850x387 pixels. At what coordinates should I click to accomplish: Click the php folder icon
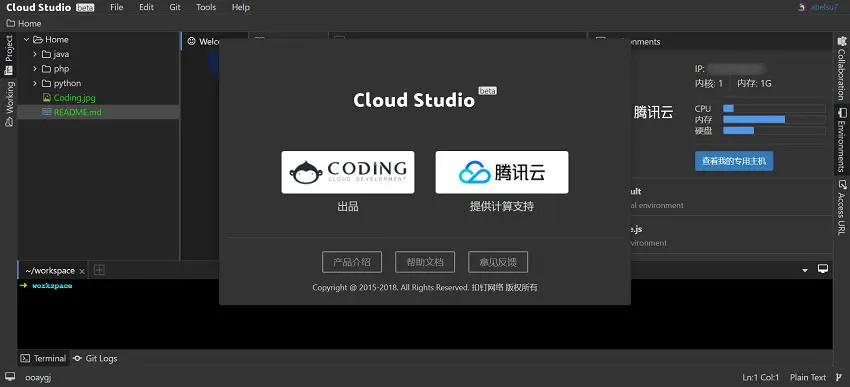coord(47,69)
